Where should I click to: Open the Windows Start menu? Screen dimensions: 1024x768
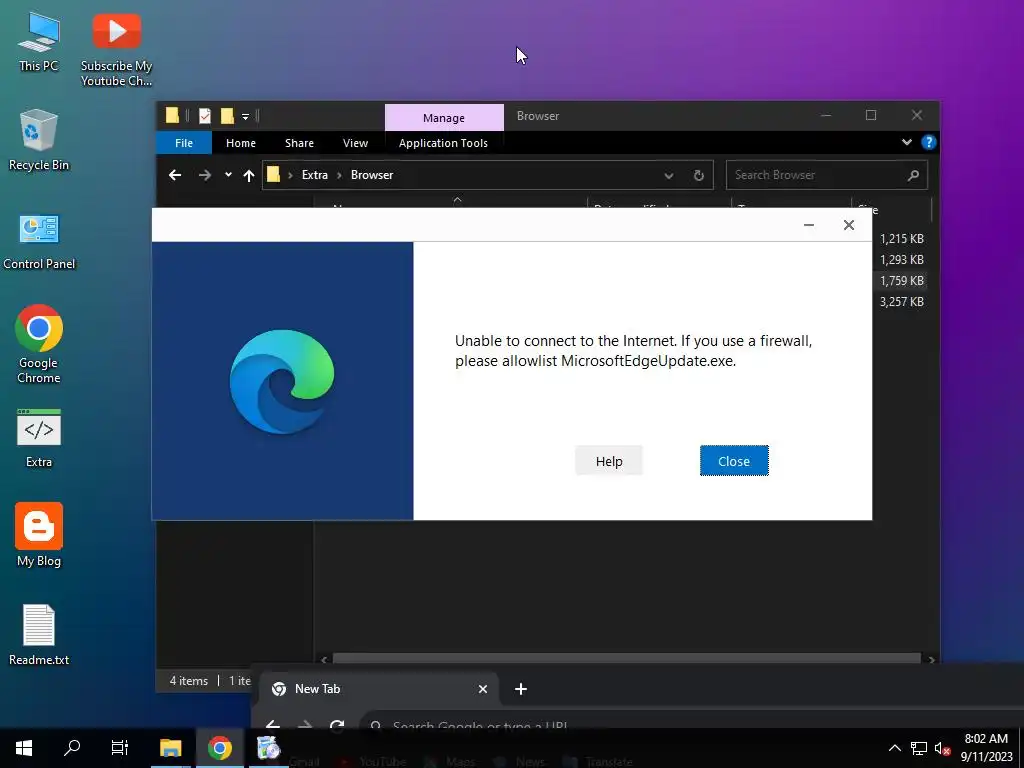(x=24, y=748)
